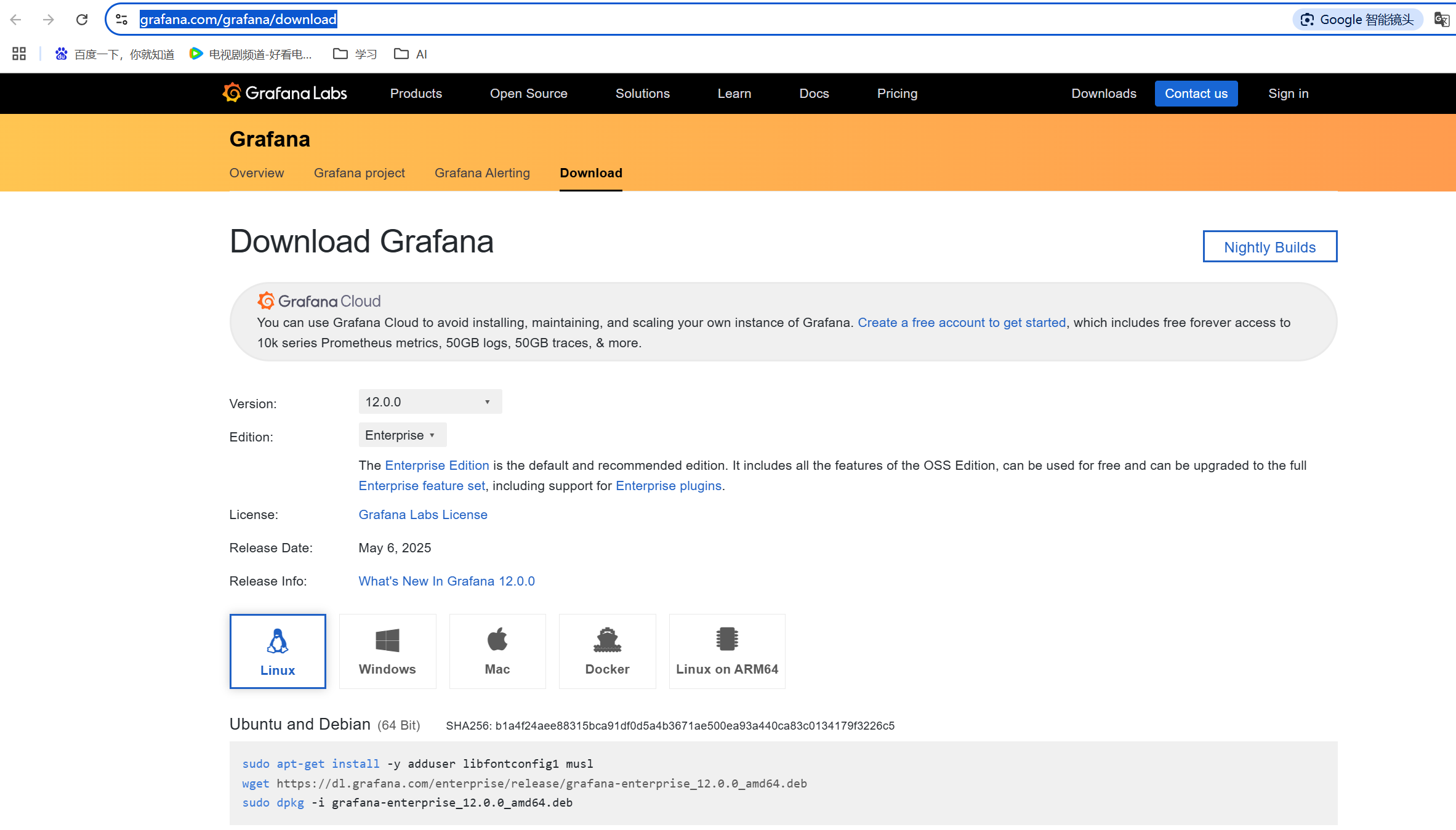Screen dimensions: 1456x830
Task: Open the Products menu
Action: coord(416,94)
